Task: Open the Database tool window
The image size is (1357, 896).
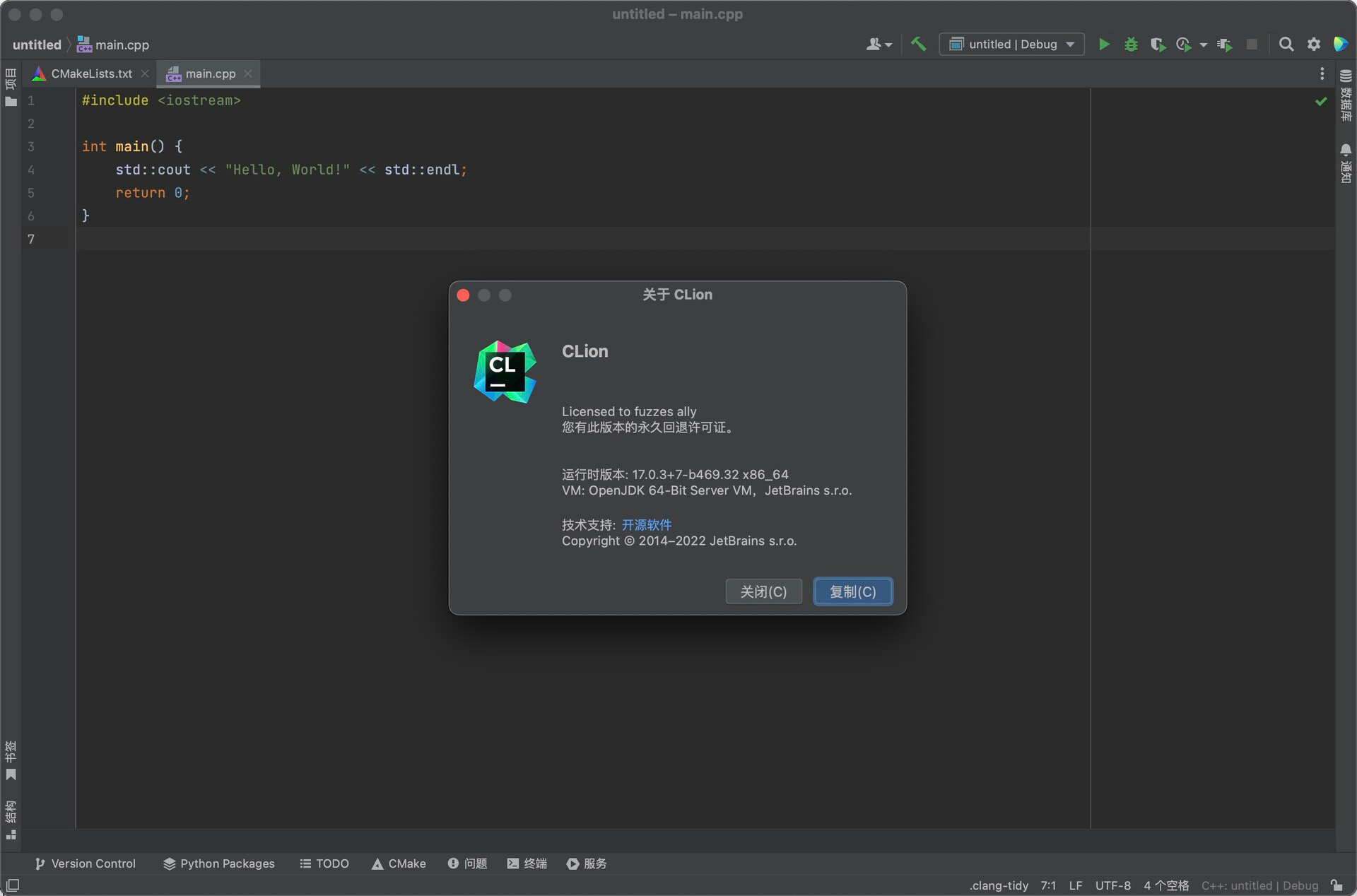Action: pos(1346,95)
